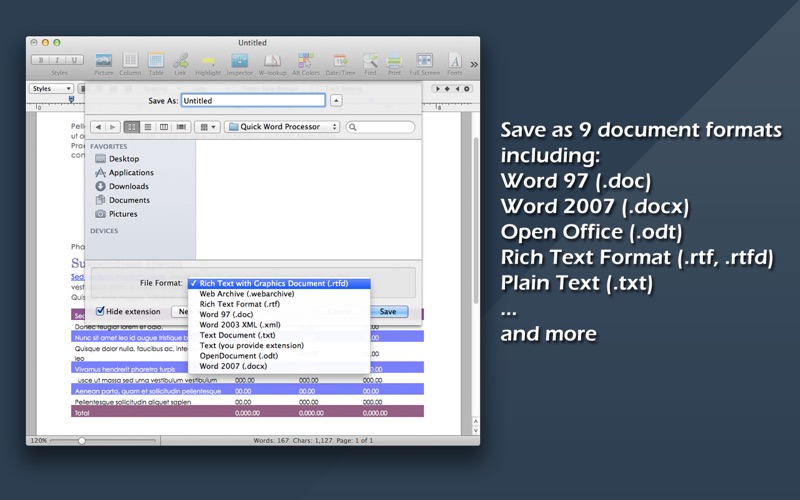The width and height of the screenshot is (800, 500).
Task: Choose Word 2003 XML (.xml) format
Action: [x=279, y=324]
